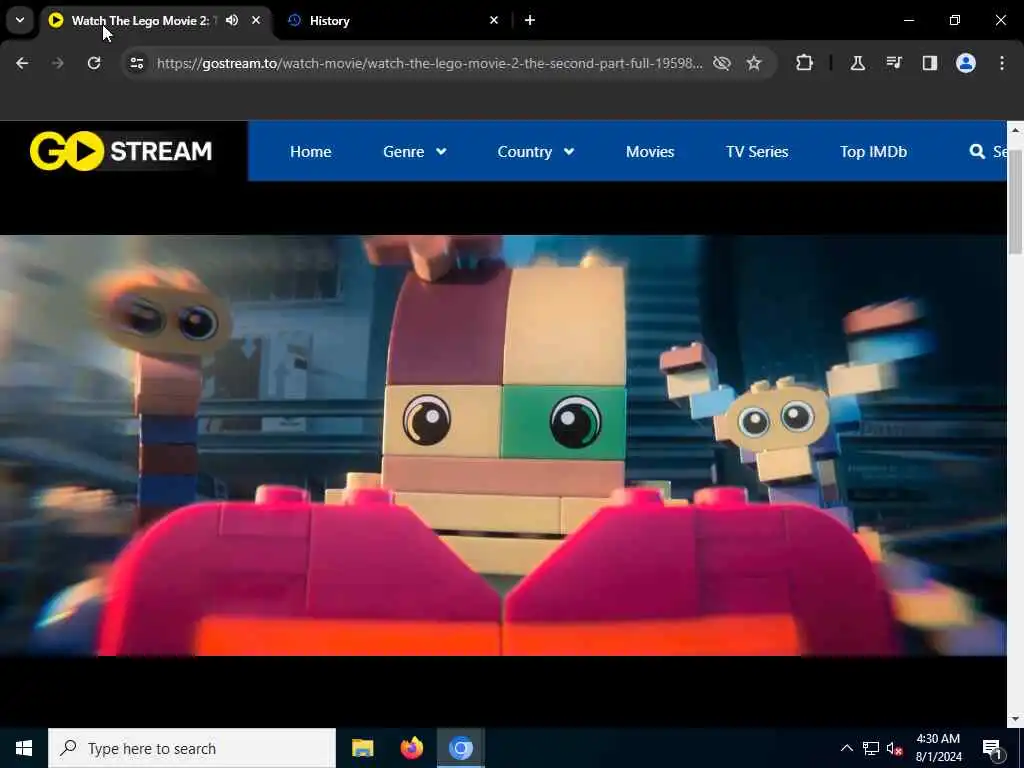Open the Chrome profile avatar
The width and height of the screenshot is (1024, 768).
point(966,63)
